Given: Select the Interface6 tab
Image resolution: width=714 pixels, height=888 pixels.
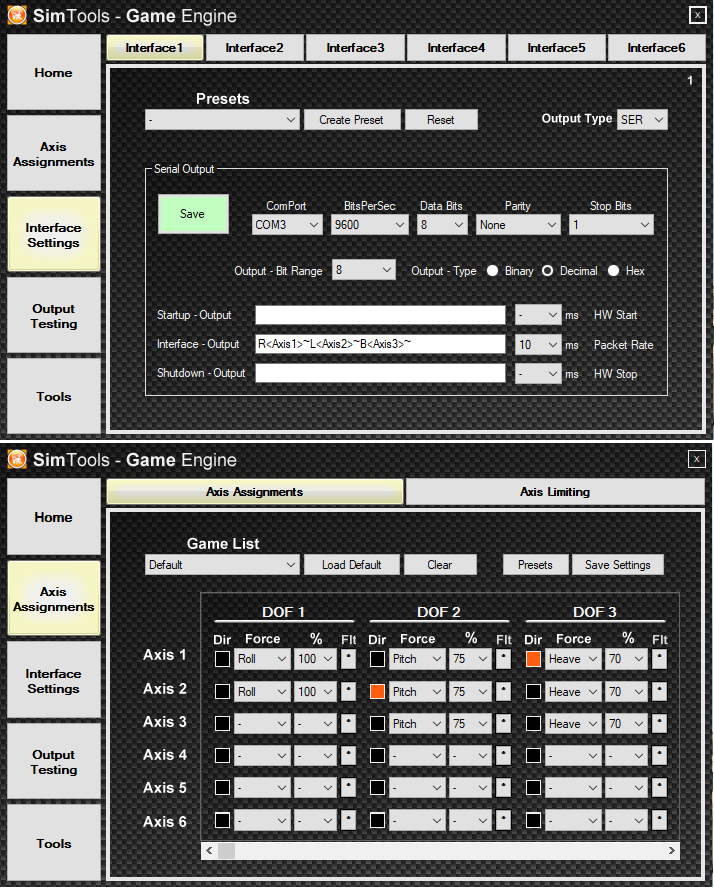Looking at the screenshot, I should click(x=656, y=48).
